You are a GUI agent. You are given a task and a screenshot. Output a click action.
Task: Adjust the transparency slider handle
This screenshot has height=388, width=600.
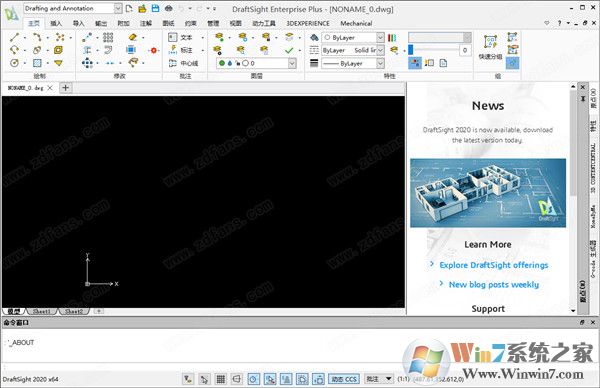[x=411, y=50]
